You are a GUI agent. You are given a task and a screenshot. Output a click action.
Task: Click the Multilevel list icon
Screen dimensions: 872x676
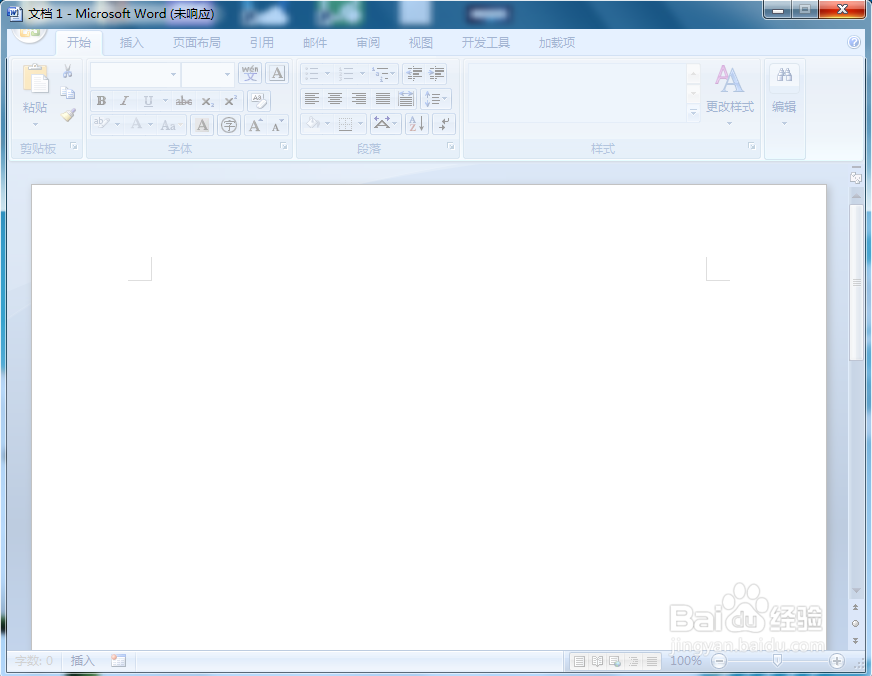pyautogui.click(x=382, y=73)
